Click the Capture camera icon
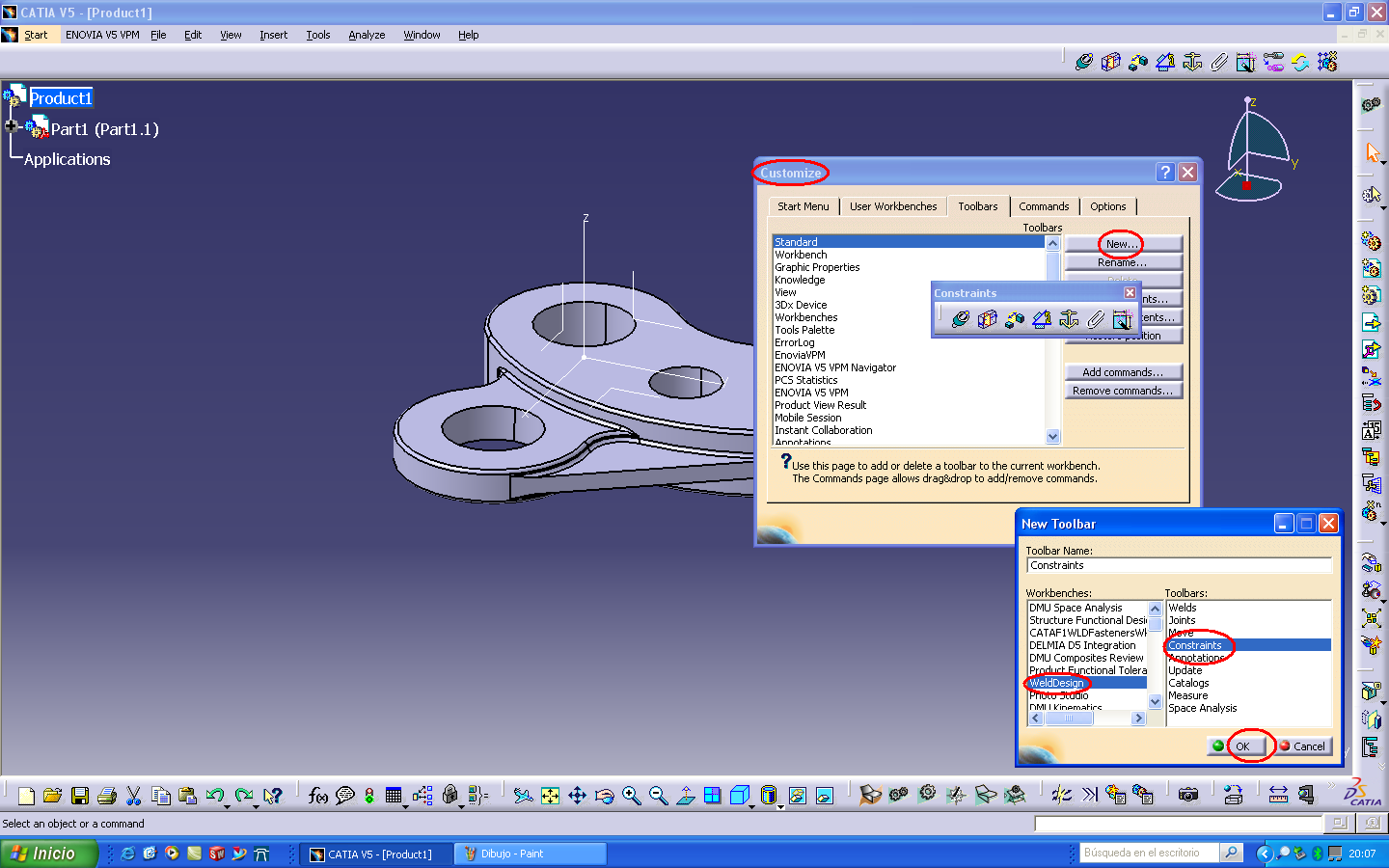This screenshot has width=1389, height=868. [1188, 795]
